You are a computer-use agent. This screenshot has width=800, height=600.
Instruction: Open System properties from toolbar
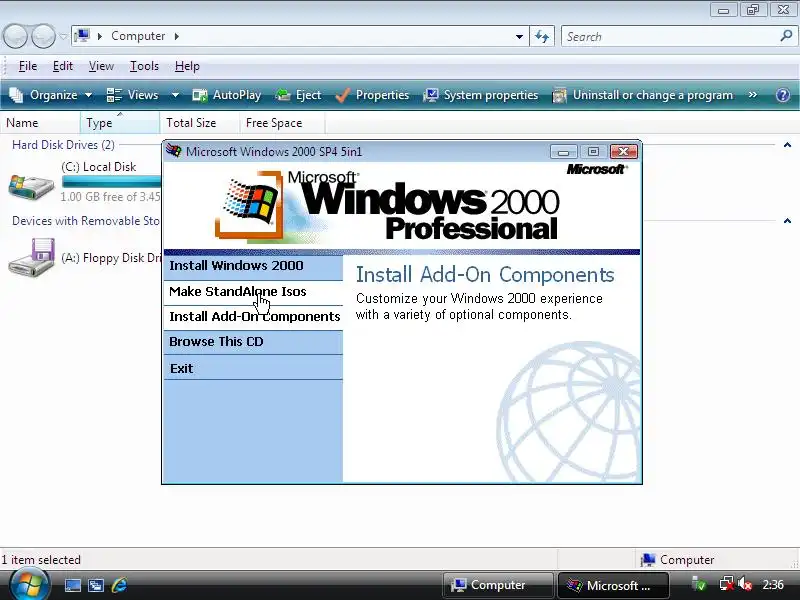(481, 95)
